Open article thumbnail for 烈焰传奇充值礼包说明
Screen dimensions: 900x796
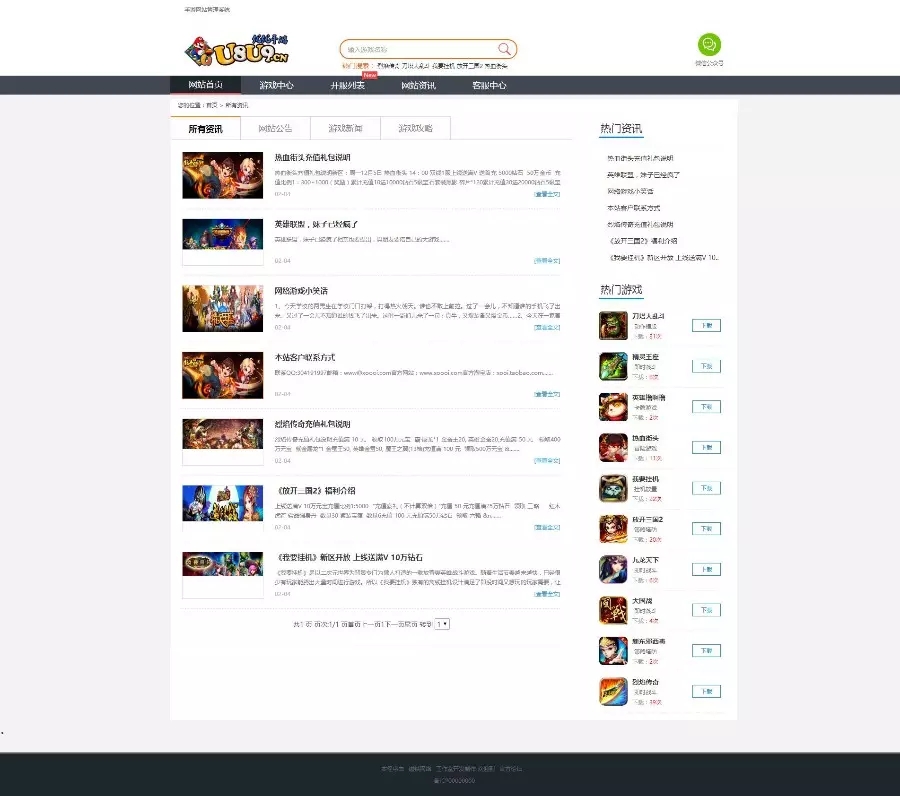(223, 442)
